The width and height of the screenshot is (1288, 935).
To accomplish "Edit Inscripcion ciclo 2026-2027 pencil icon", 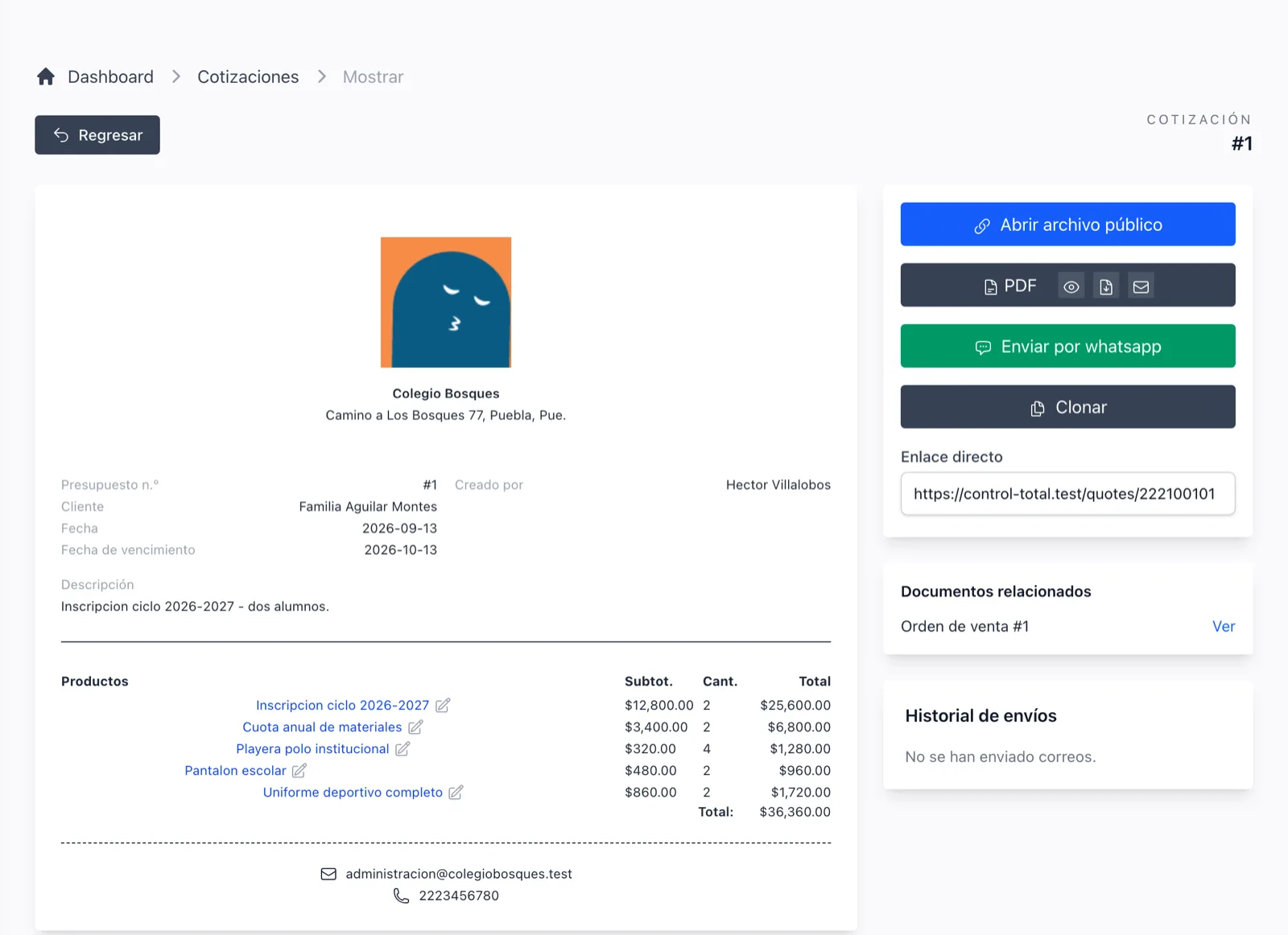I will [443, 705].
